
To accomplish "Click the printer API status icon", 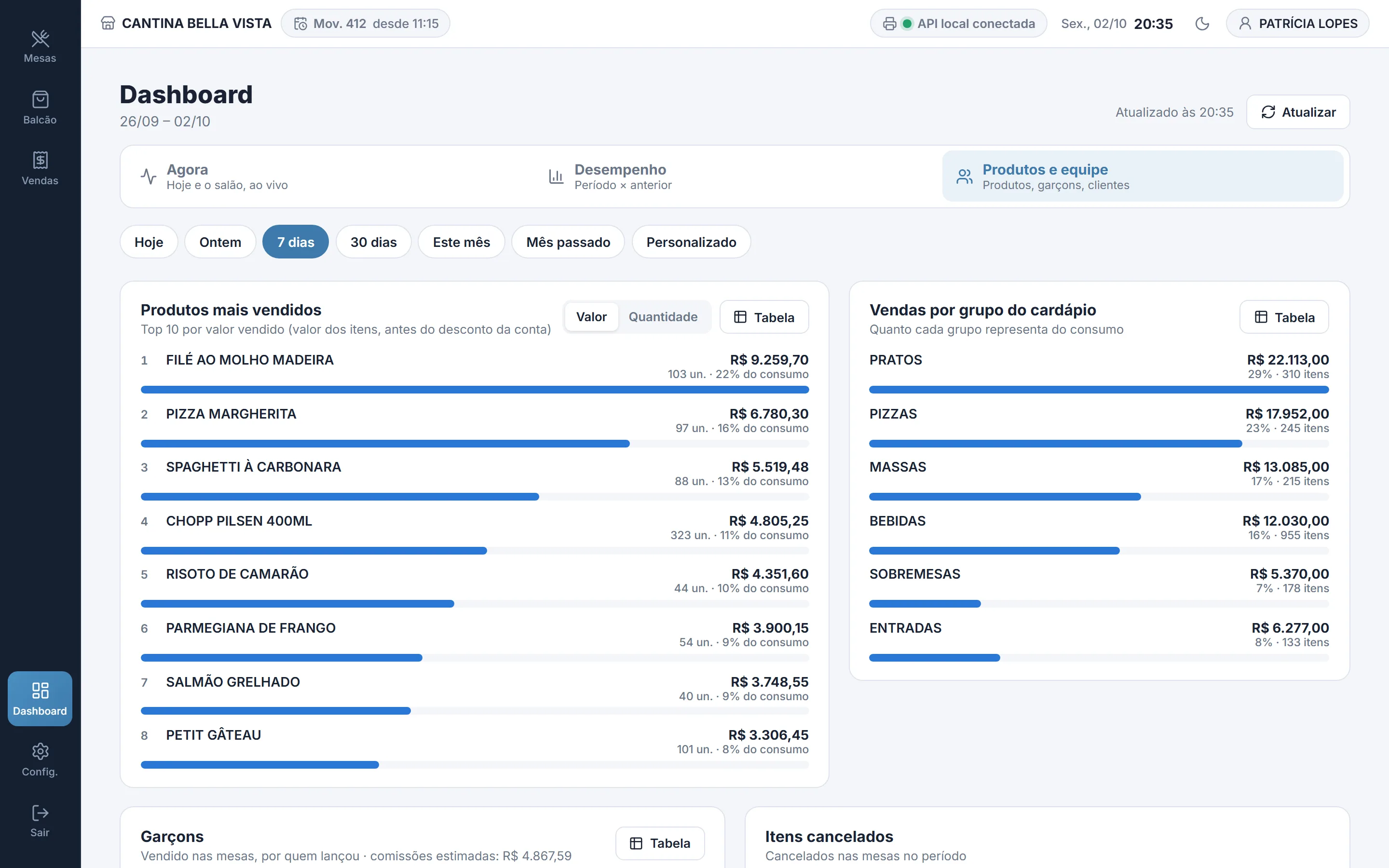I will pos(889,24).
